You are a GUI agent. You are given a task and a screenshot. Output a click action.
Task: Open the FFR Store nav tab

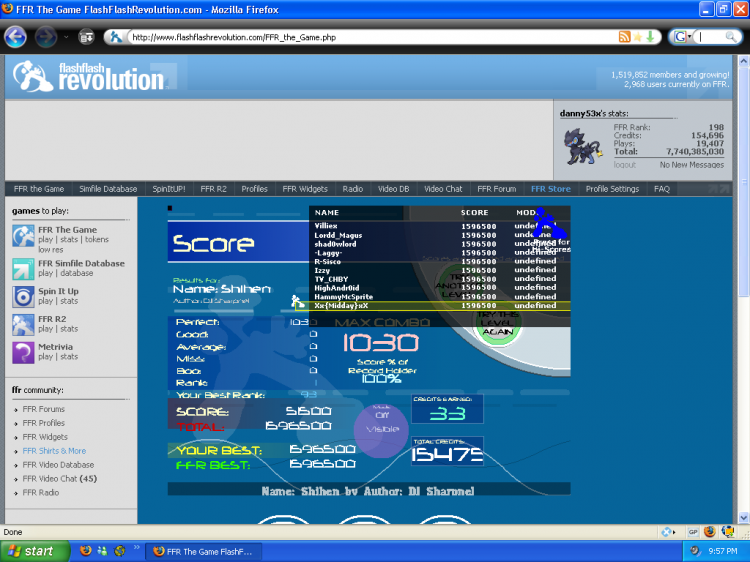[x=551, y=189]
